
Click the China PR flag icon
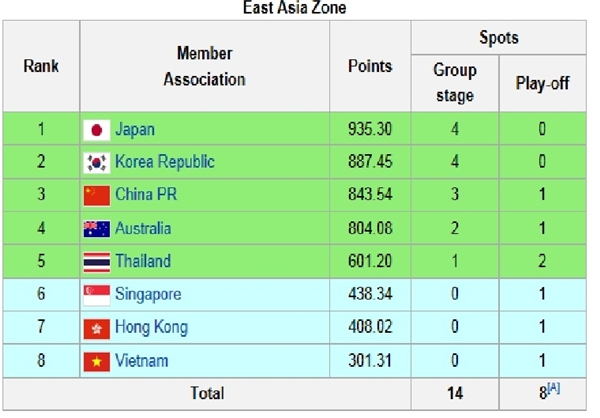[97, 196]
